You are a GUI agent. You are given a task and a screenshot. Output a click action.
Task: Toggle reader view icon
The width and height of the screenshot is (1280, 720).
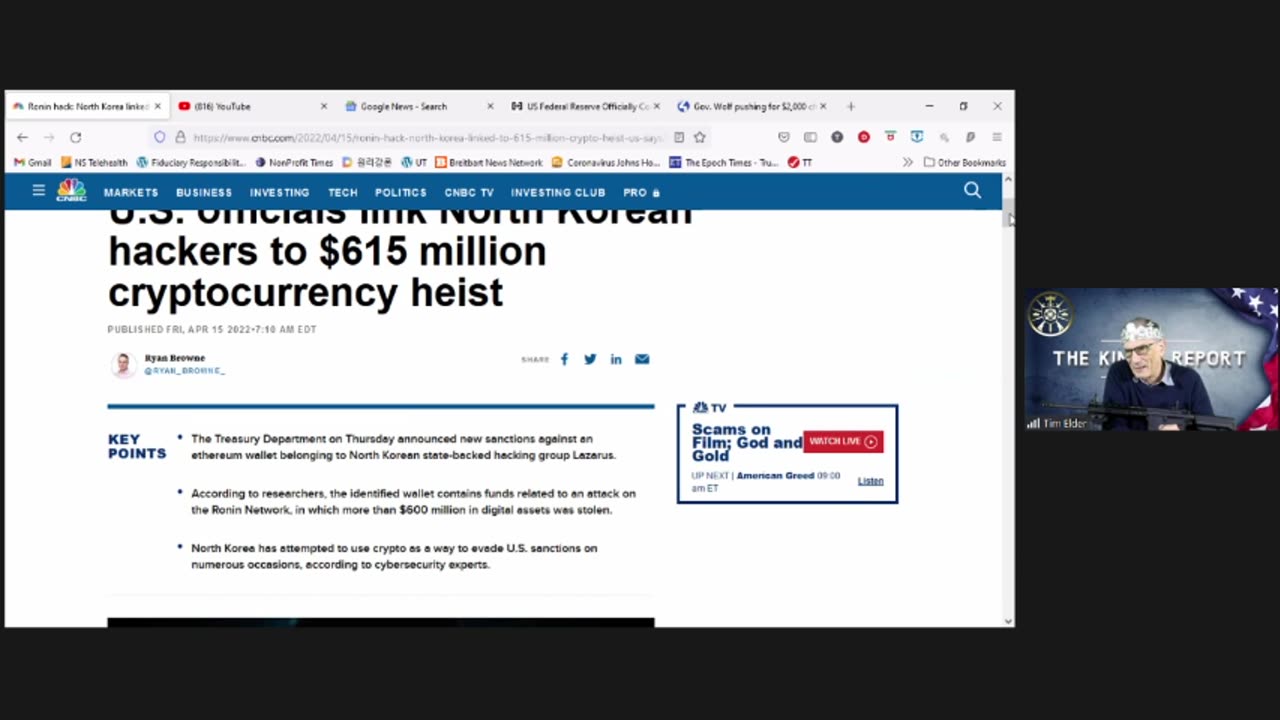[x=679, y=137]
